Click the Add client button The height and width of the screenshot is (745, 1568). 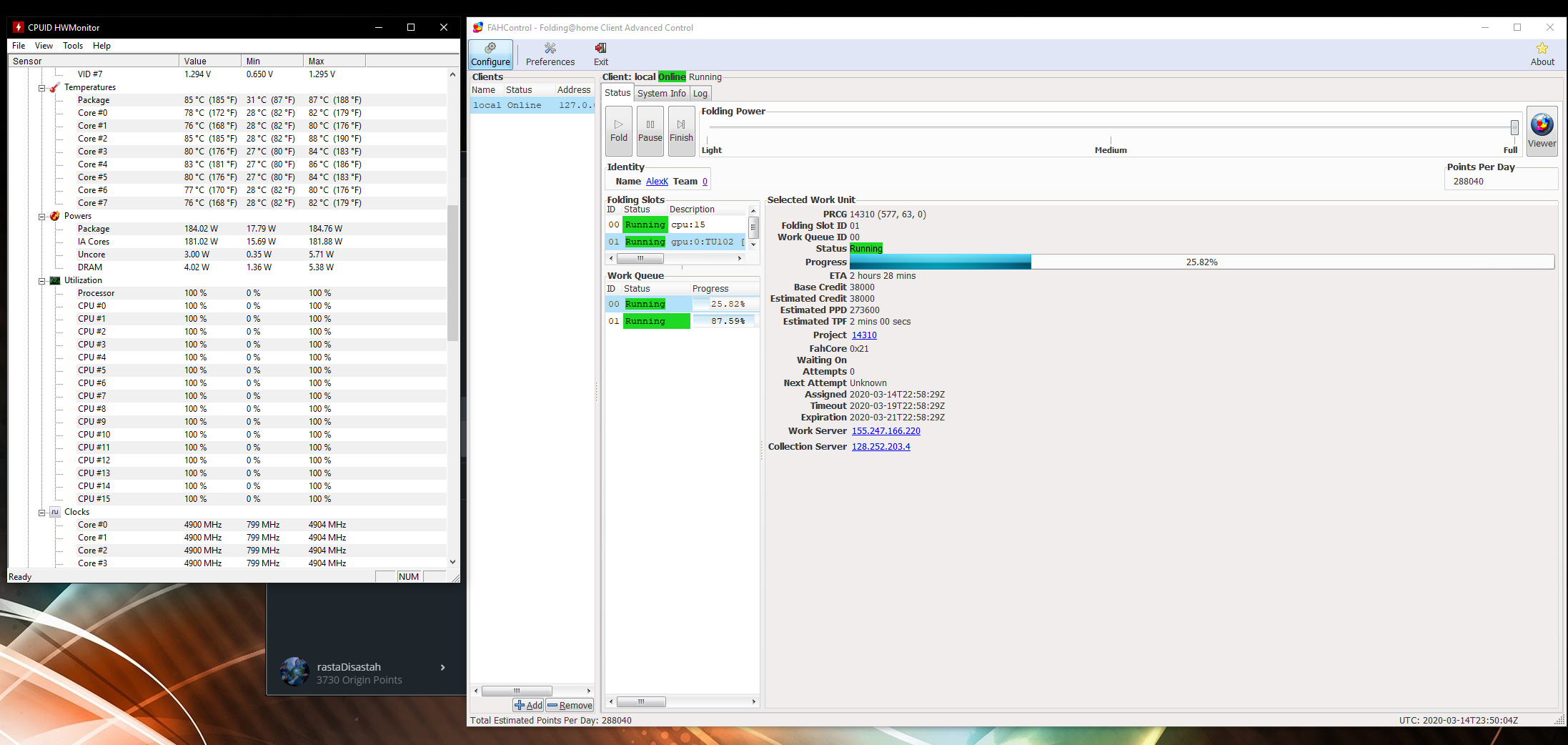(x=528, y=705)
